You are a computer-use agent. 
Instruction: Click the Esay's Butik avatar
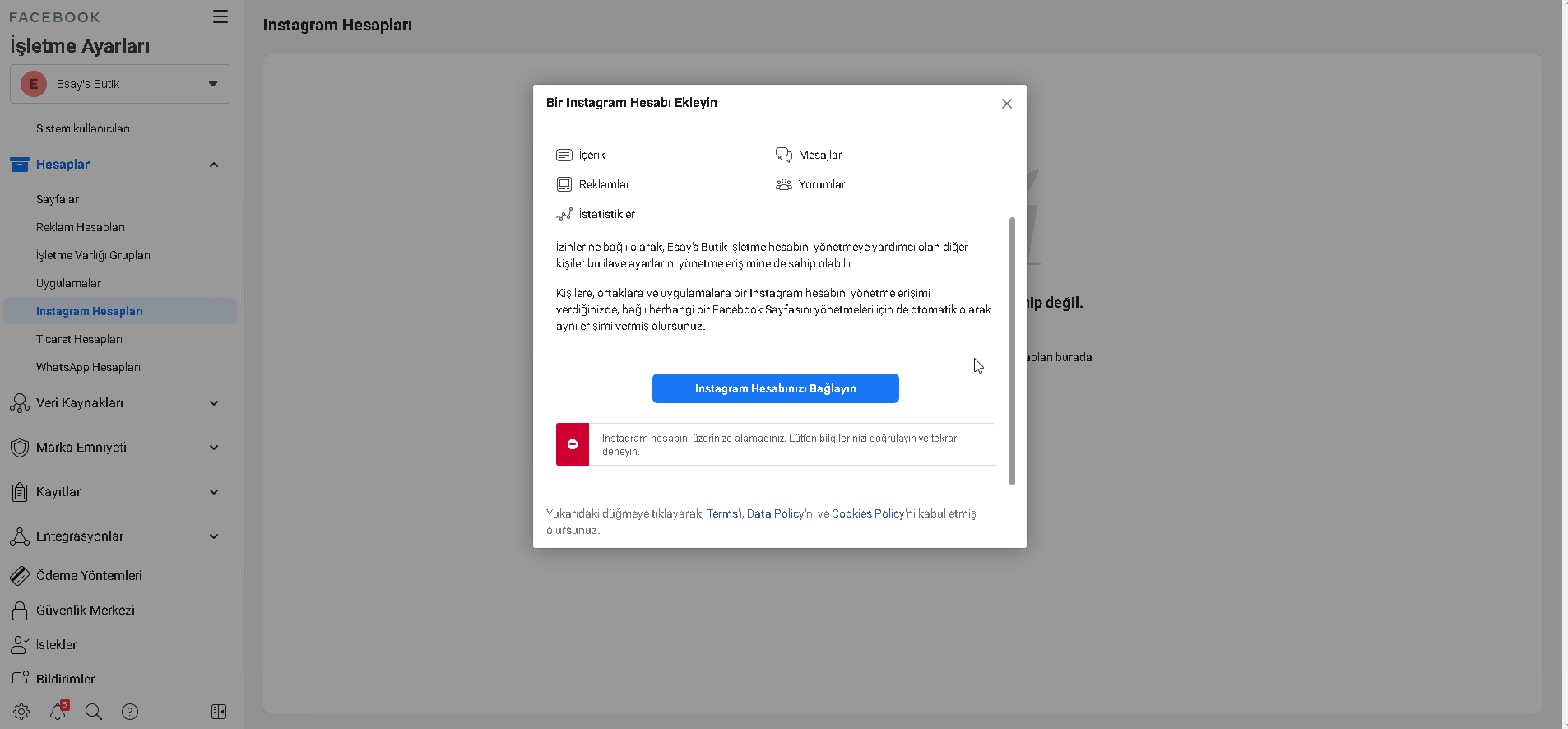click(x=34, y=84)
